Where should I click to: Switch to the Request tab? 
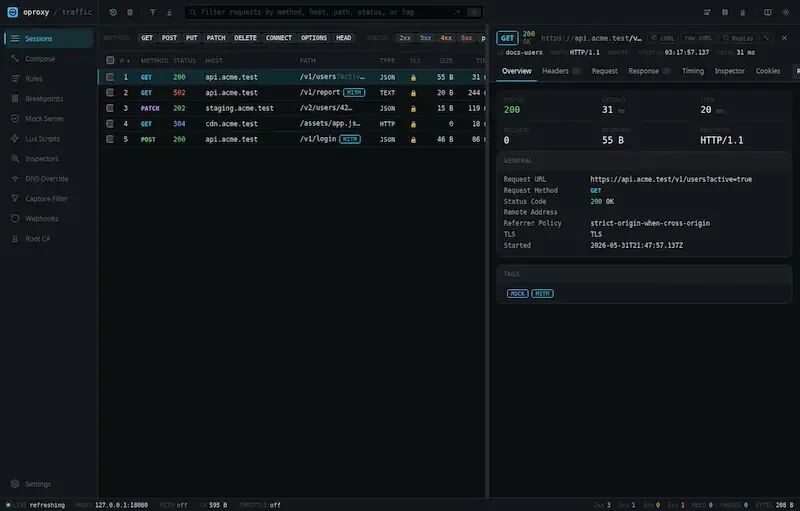click(605, 71)
